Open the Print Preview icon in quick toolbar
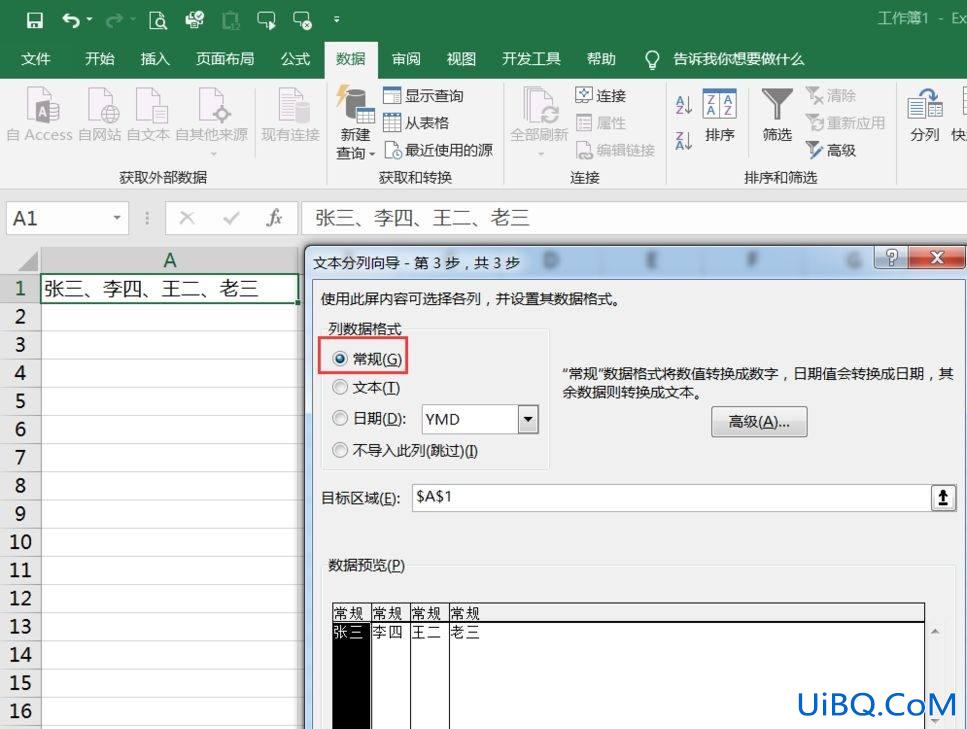The height and width of the screenshot is (729, 967). pos(158,20)
